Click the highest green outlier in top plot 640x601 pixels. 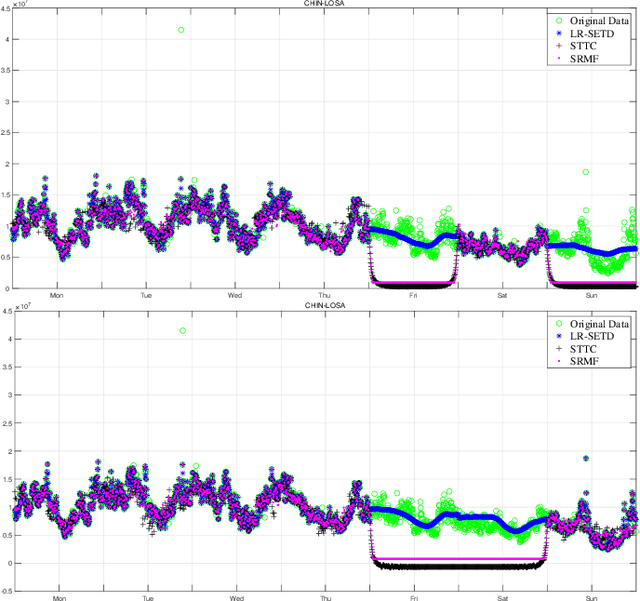coord(181,30)
